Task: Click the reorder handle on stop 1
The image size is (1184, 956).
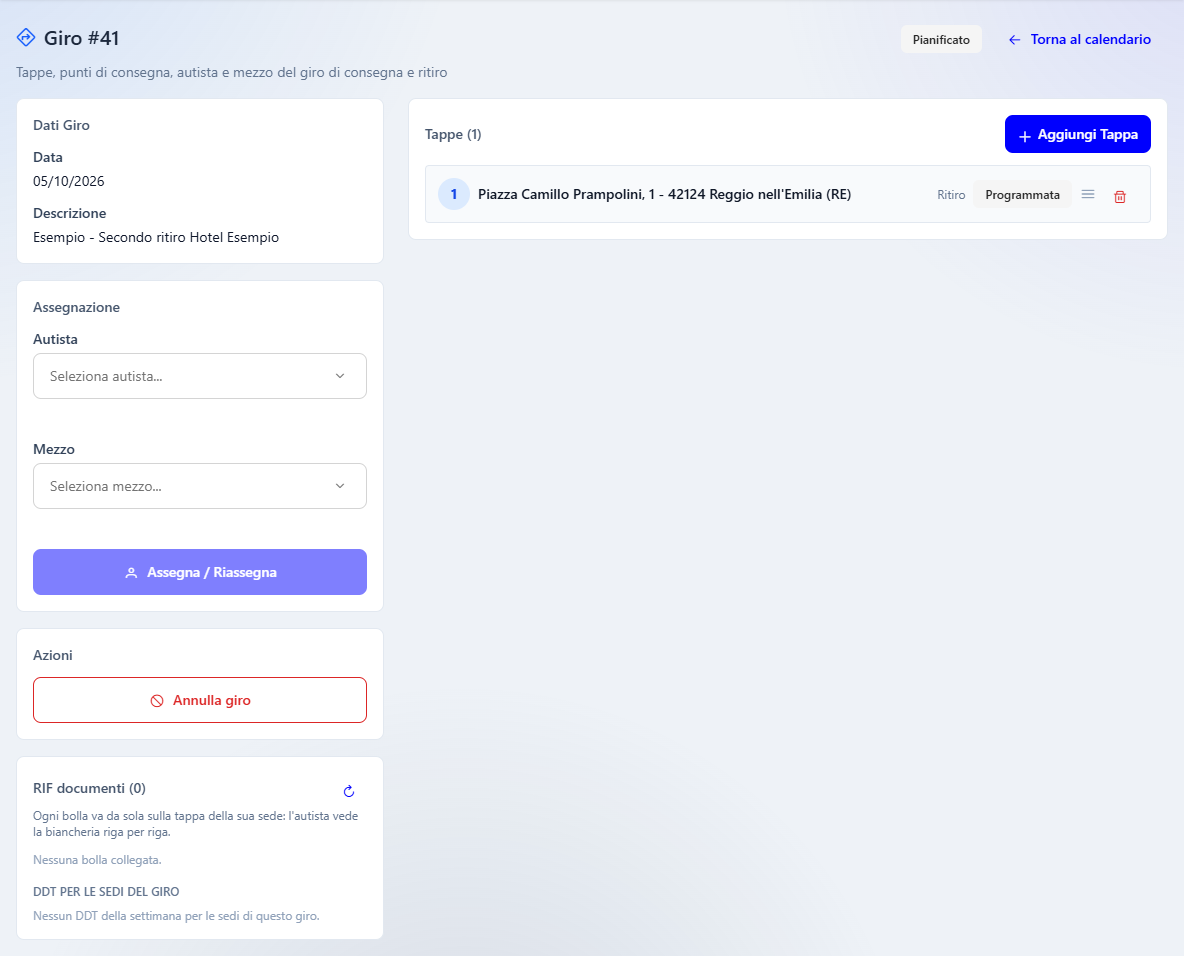Action: (1087, 195)
